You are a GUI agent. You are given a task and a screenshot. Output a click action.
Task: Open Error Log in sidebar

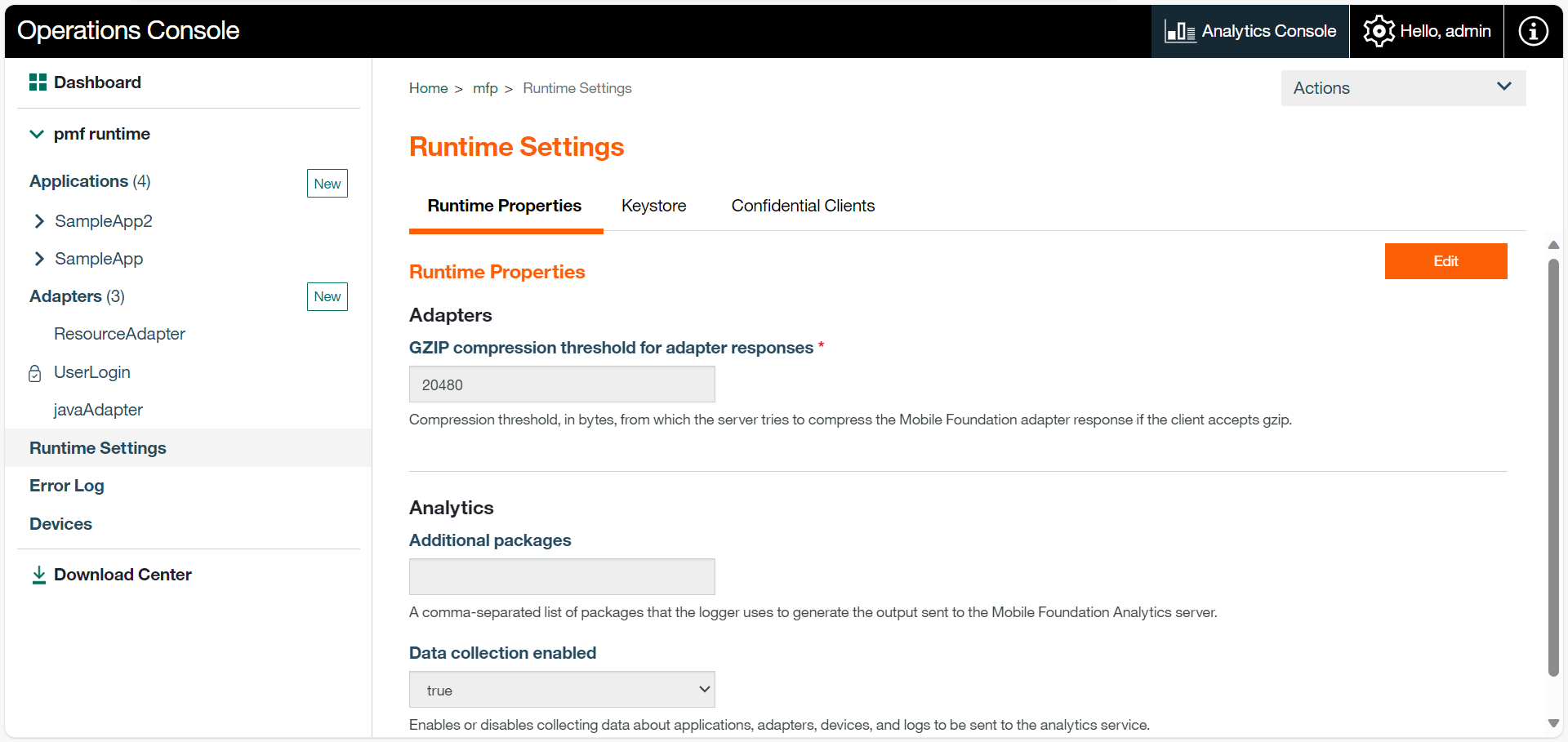click(x=67, y=486)
